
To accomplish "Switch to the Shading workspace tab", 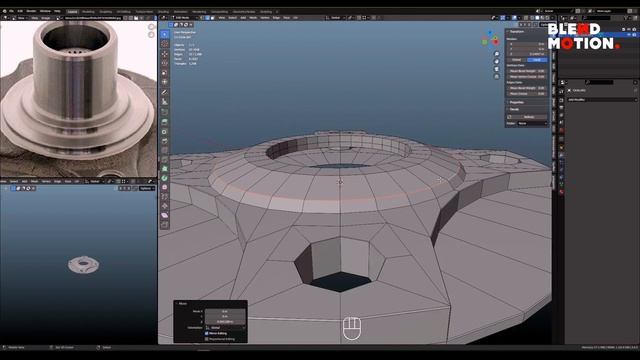I will click(163, 11).
